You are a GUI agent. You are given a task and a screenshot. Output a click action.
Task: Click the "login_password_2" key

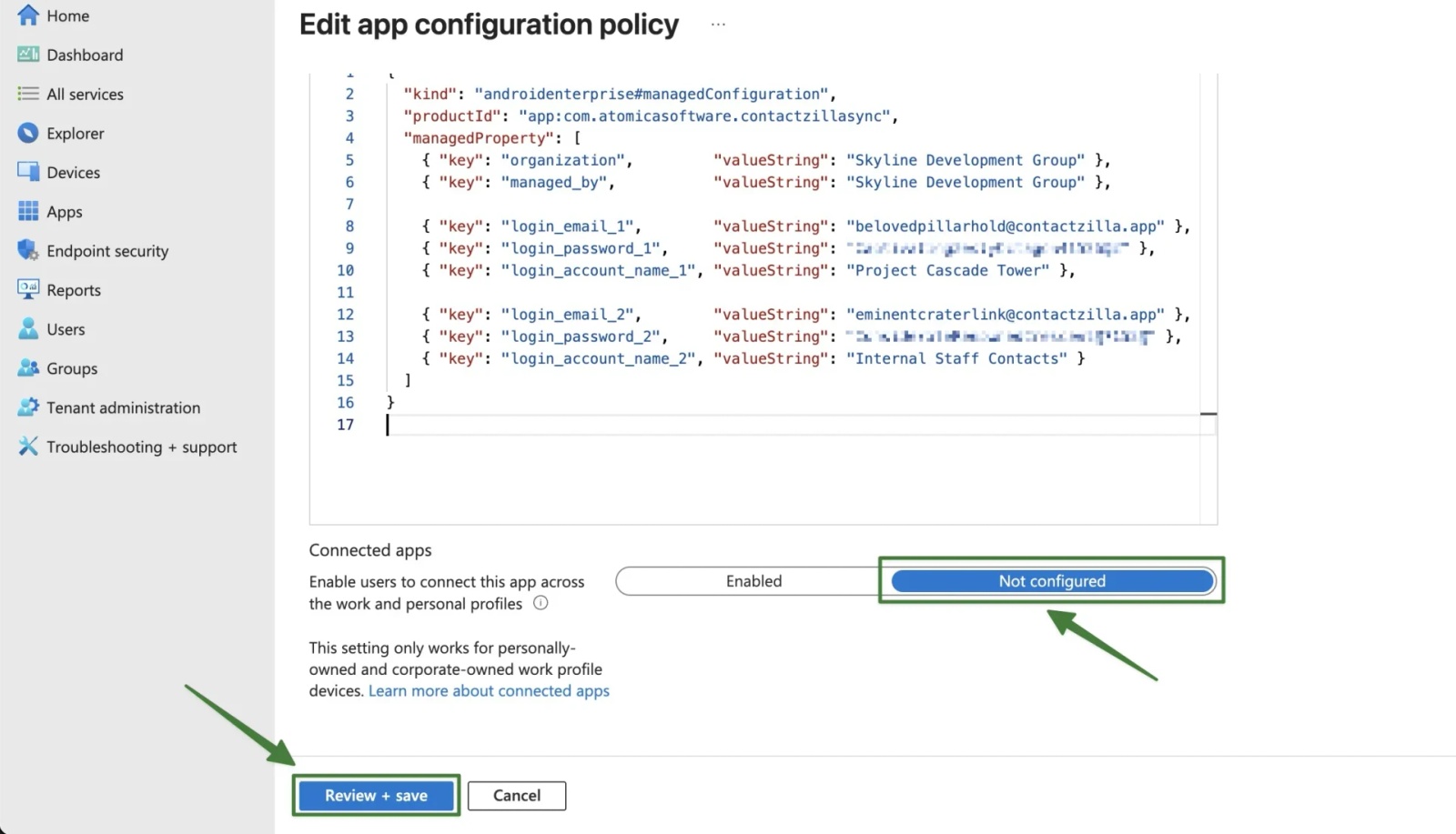pos(581,337)
